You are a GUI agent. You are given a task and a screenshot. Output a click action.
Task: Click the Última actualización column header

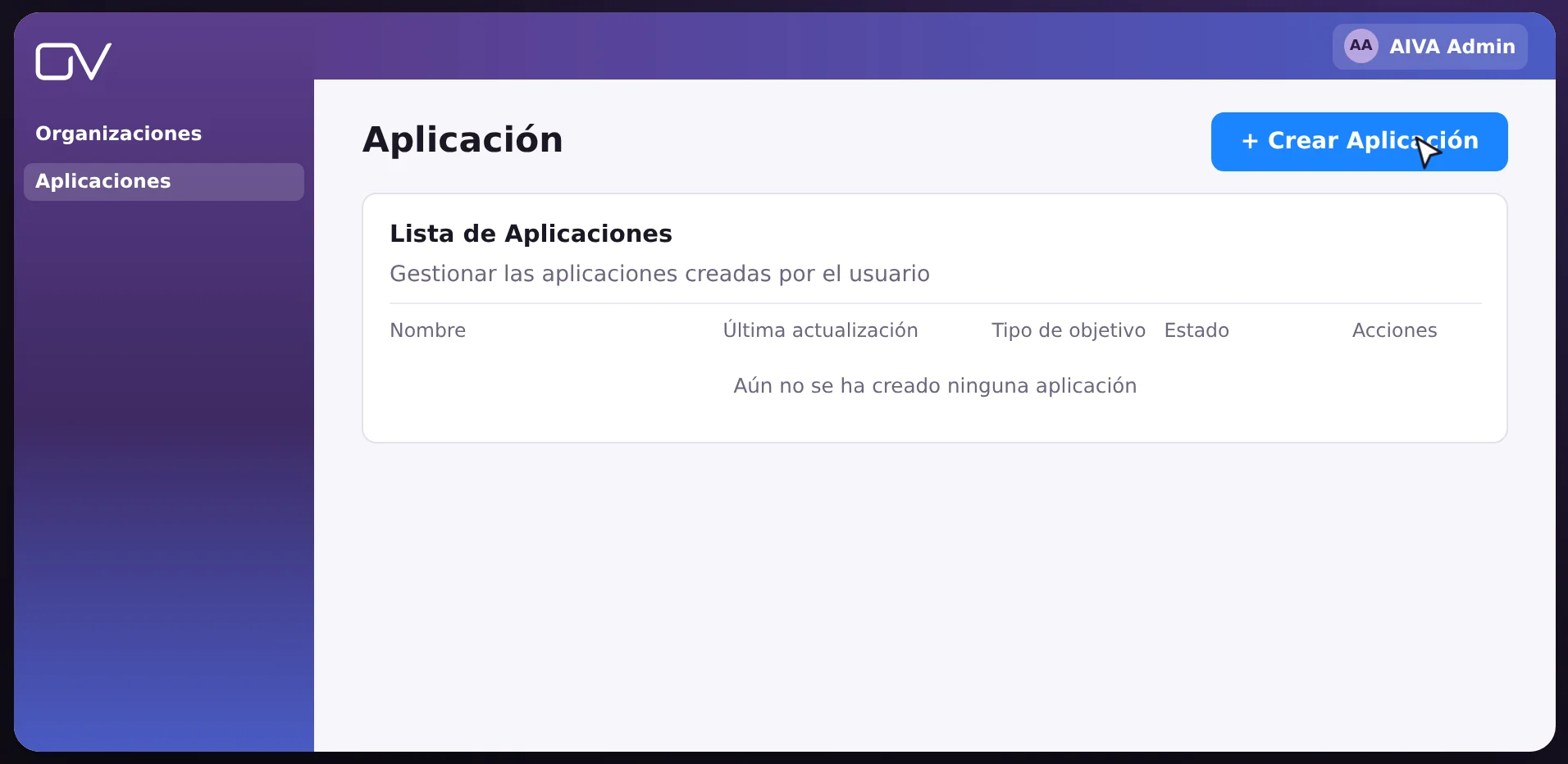coord(820,330)
